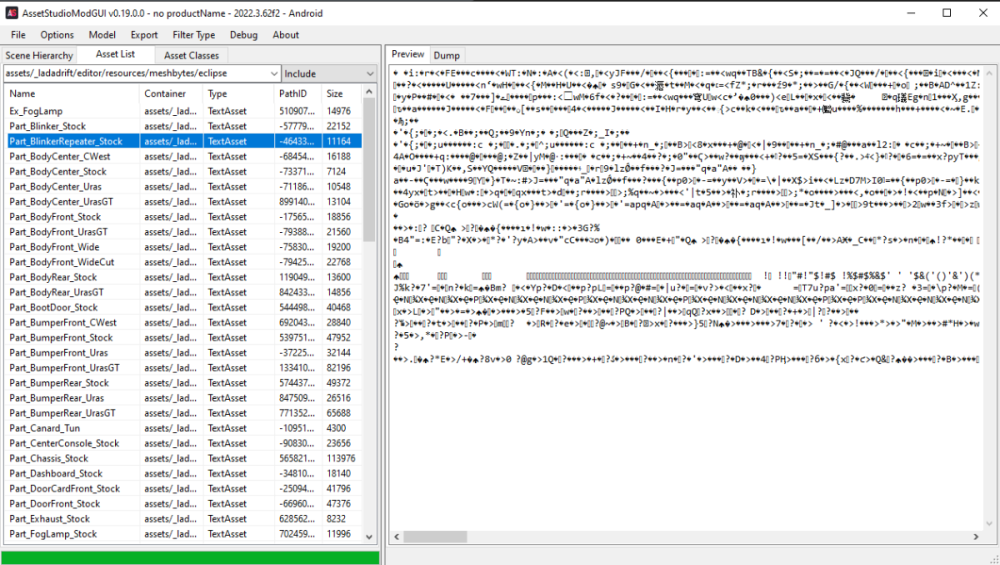The width and height of the screenshot is (1000, 565).
Task: Open the Export menu
Action: [144, 35]
